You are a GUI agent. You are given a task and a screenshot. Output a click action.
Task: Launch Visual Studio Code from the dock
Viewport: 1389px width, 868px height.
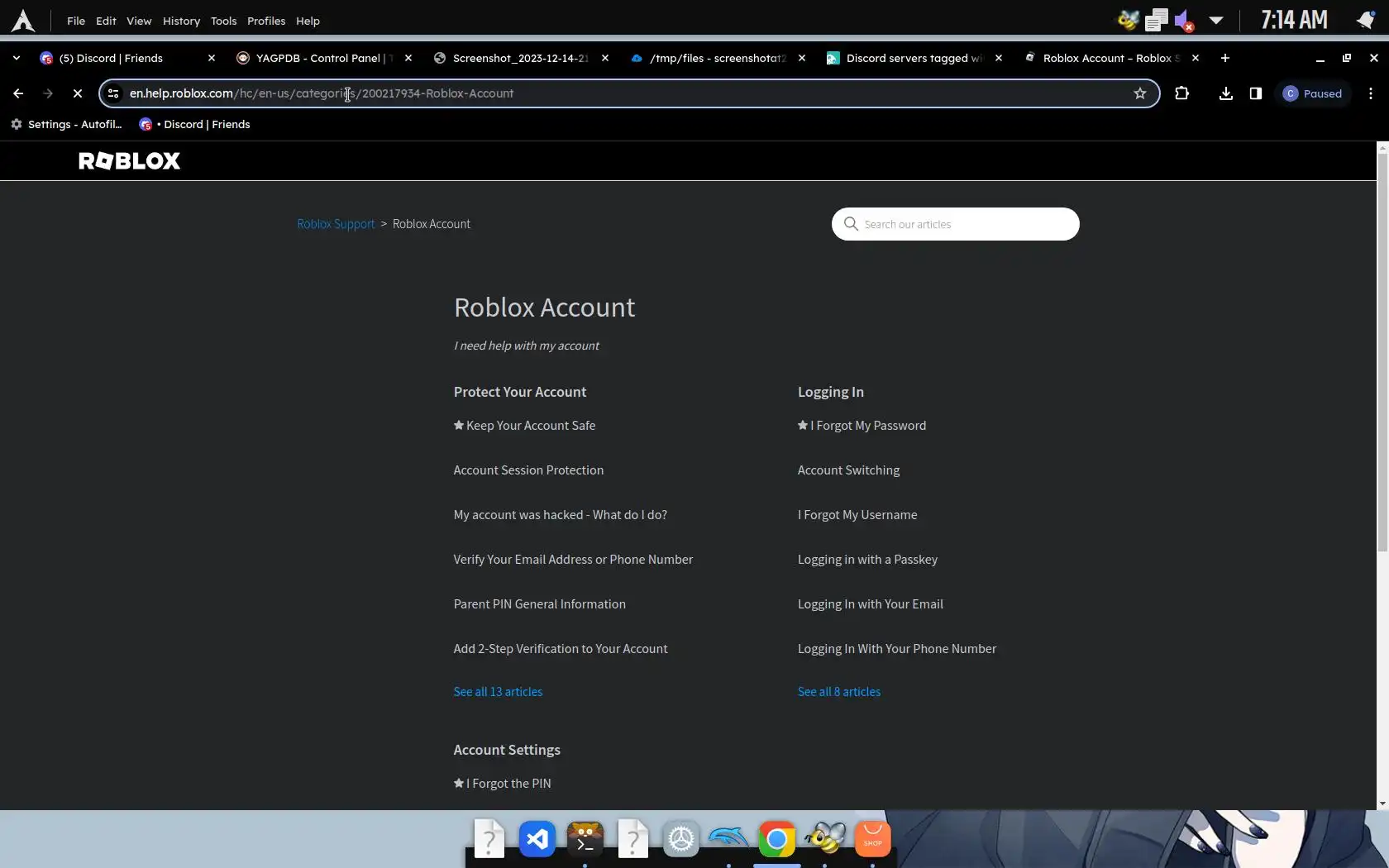[x=537, y=839]
